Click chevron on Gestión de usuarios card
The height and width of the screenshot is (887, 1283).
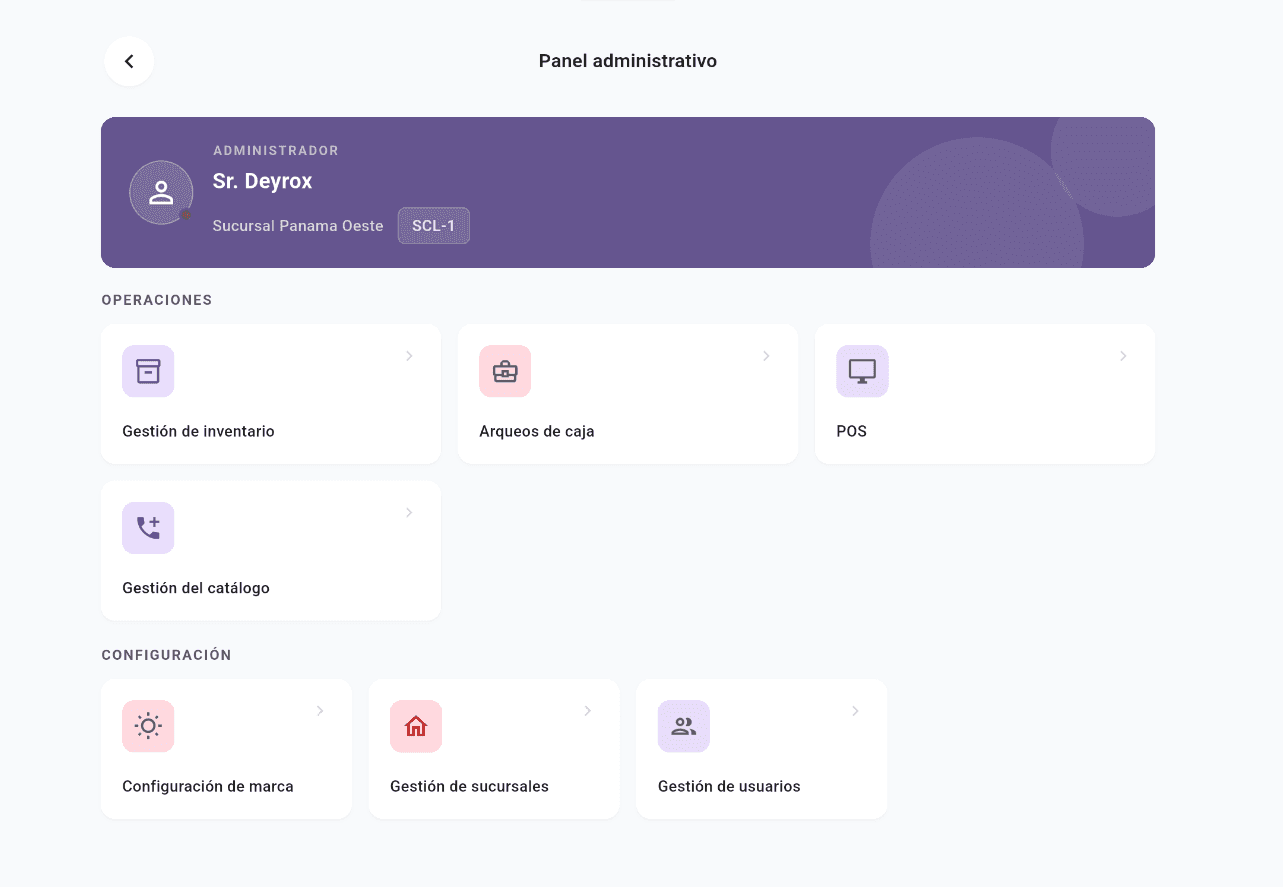(856, 711)
